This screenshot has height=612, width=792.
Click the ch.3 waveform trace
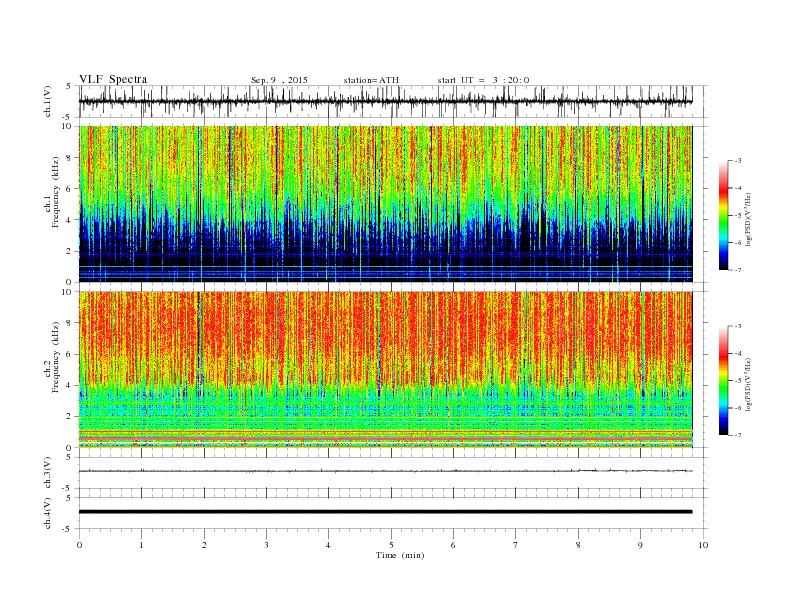[x=386, y=471]
